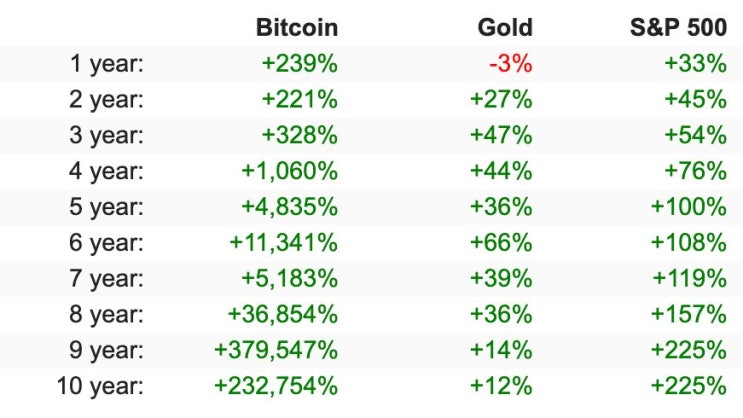Click Bitcoin's +379,547% nine-year return
743x418 pixels.
[276, 350]
